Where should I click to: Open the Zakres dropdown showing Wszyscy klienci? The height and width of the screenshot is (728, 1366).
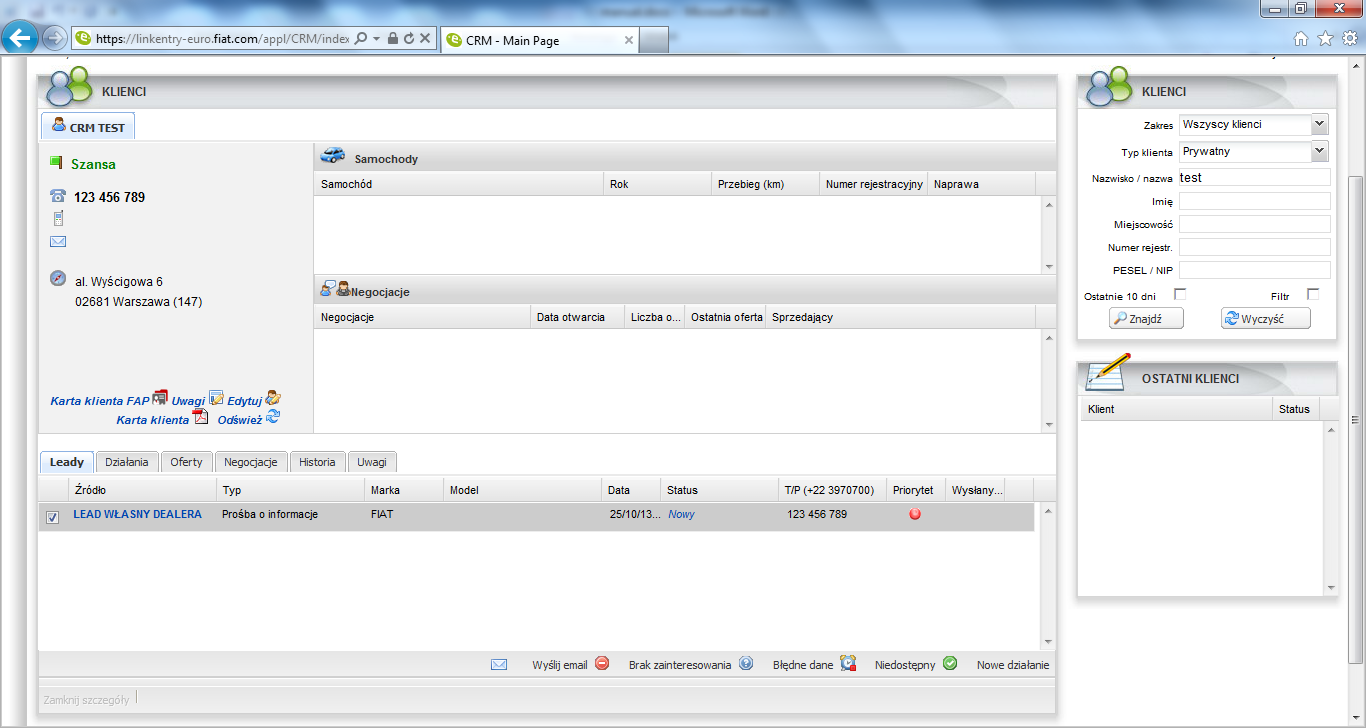(x=1253, y=125)
